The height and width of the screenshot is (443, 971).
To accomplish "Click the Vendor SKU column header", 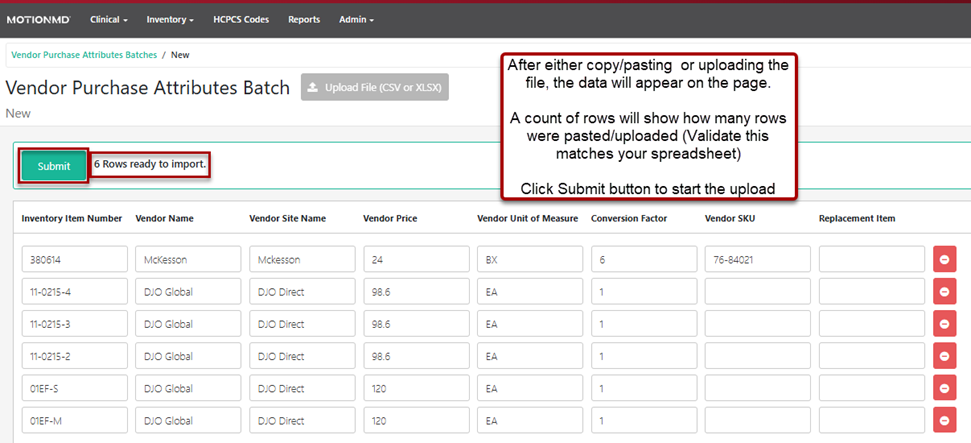I will 729,219.
